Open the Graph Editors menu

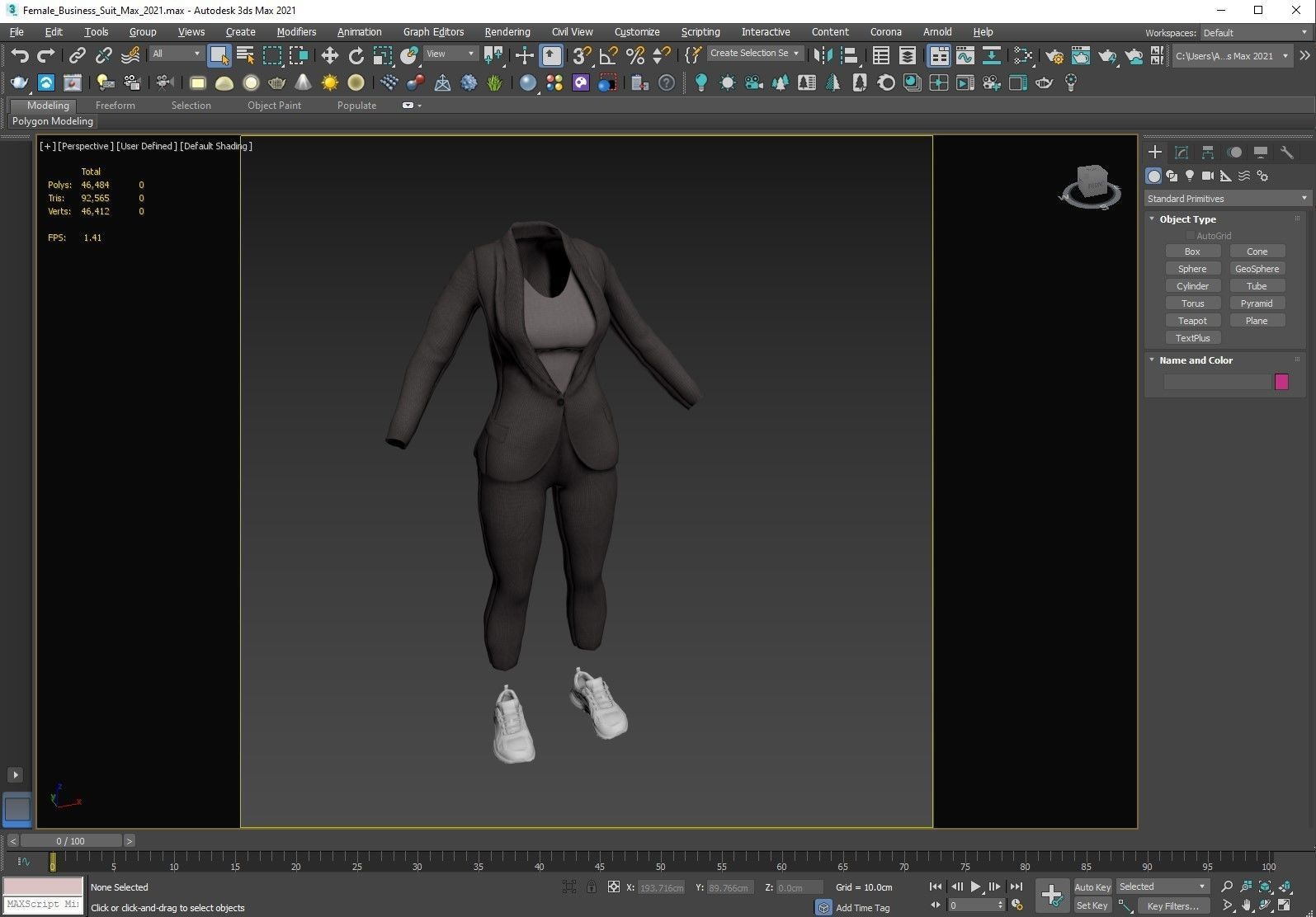click(433, 31)
